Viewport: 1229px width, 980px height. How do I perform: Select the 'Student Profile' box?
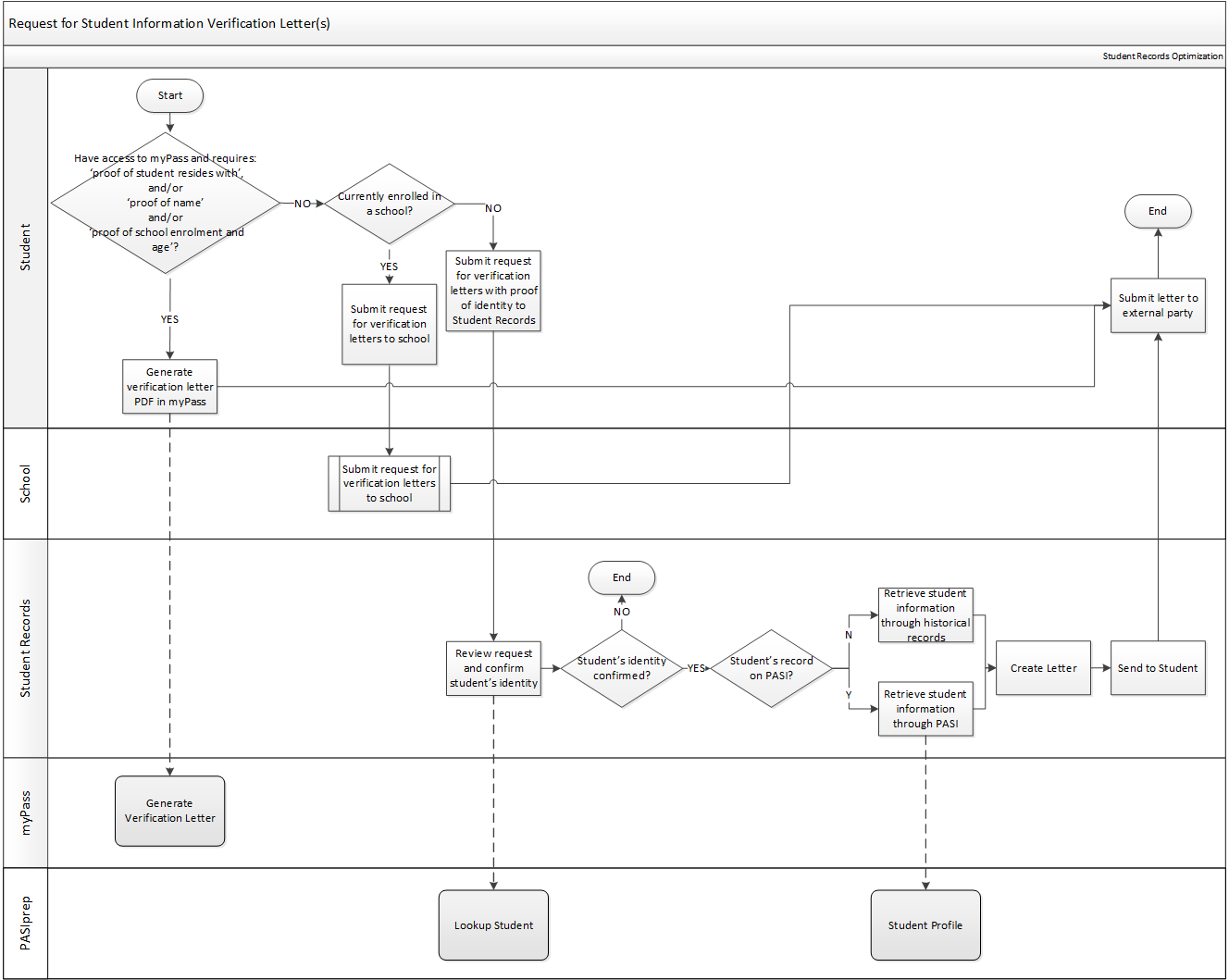tap(925, 925)
